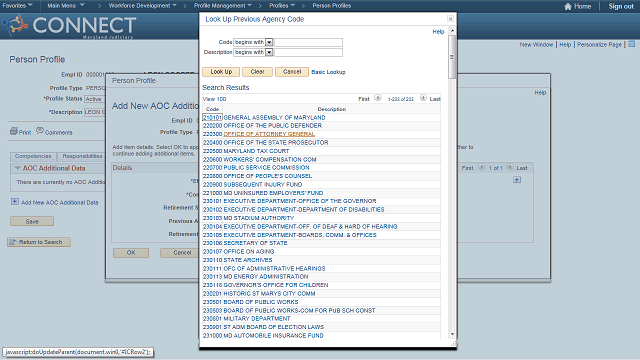Click OK in Add New AOC dialog

[x=131, y=253]
